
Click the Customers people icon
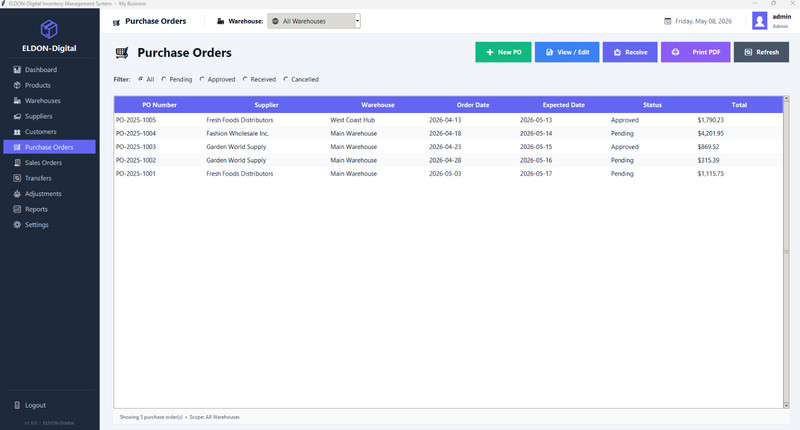click(17, 132)
